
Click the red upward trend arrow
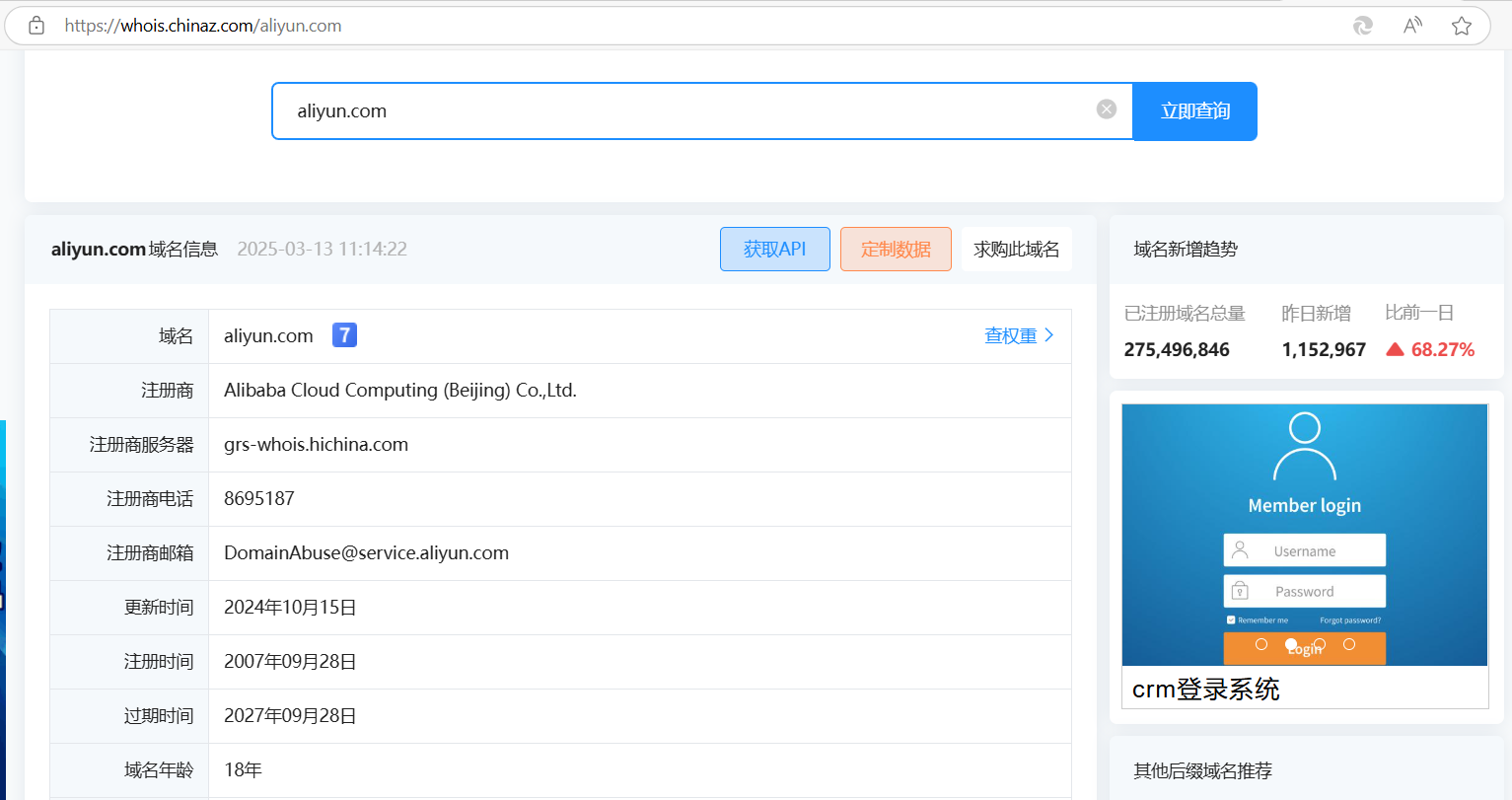click(x=1395, y=349)
